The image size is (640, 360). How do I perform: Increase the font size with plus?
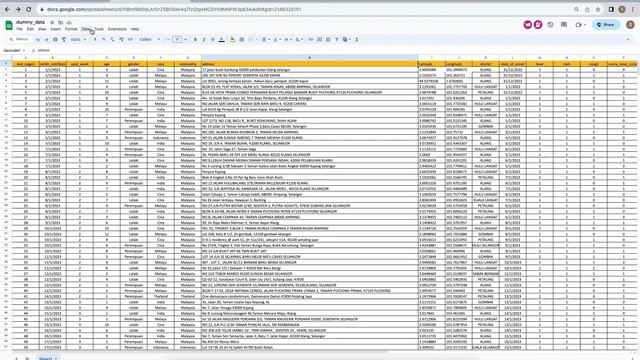pos(185,40)
